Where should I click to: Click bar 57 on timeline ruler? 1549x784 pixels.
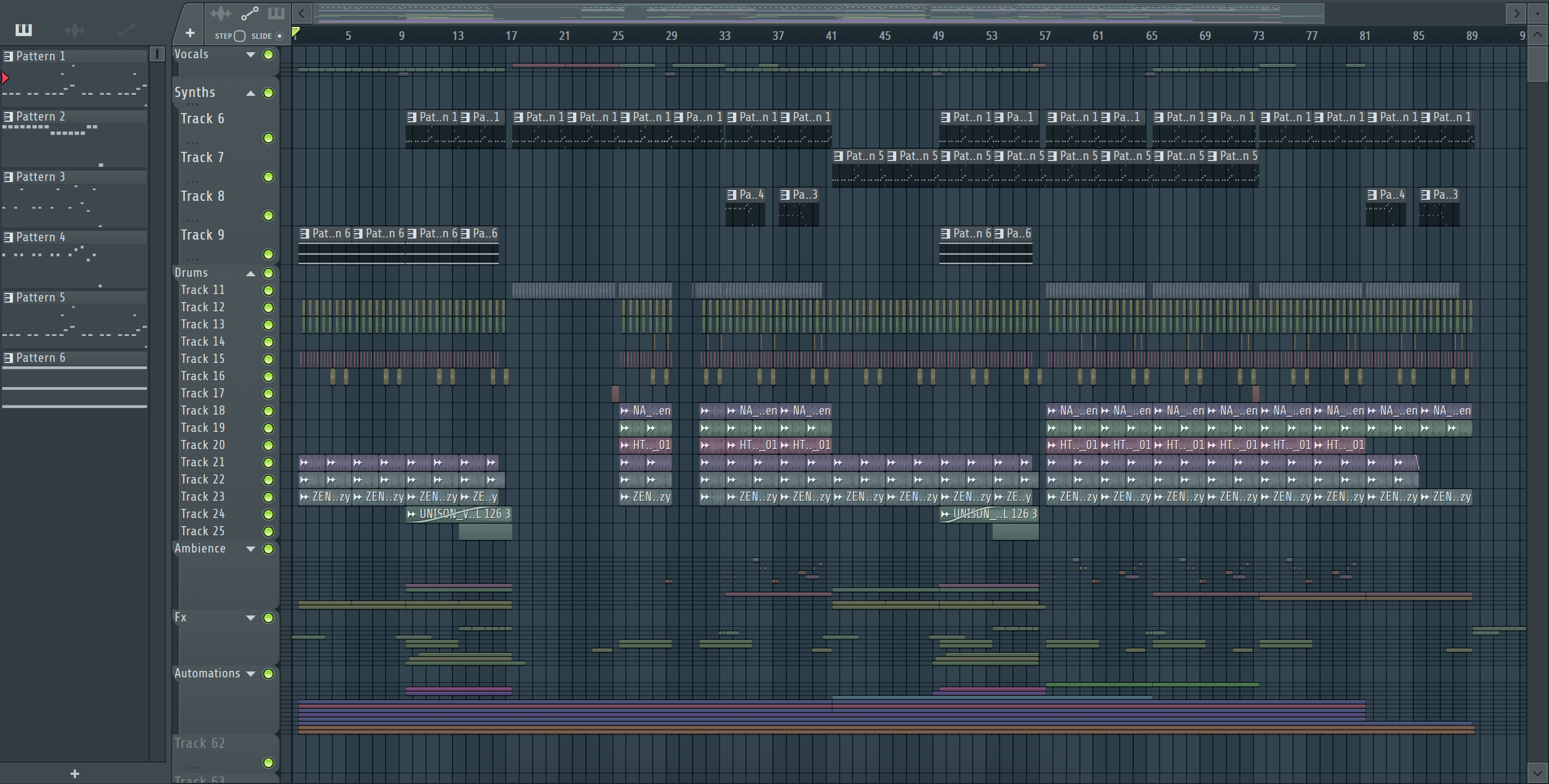coord(1045,36)
